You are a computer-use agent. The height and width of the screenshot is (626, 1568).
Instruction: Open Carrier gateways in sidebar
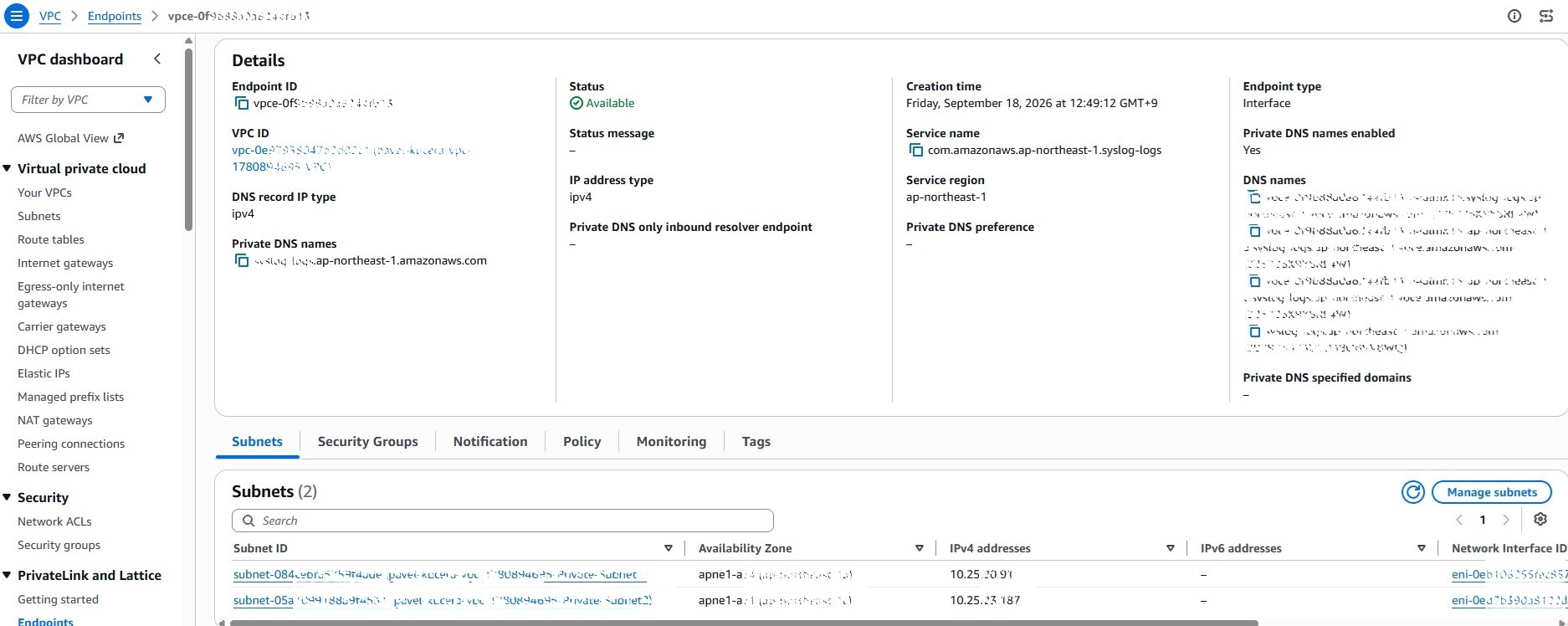click(x=62, y=326)
